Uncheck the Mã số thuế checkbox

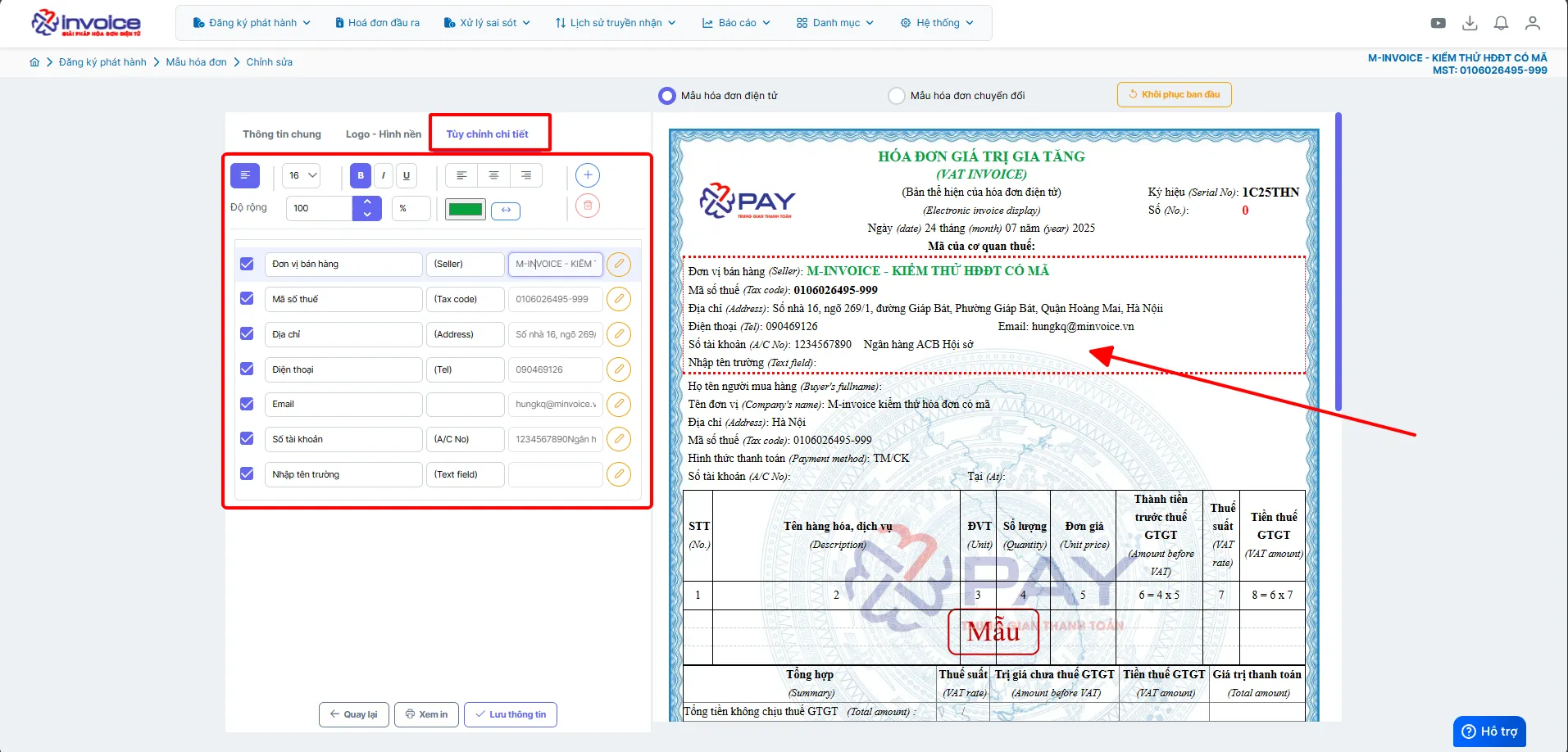point(247,299)
